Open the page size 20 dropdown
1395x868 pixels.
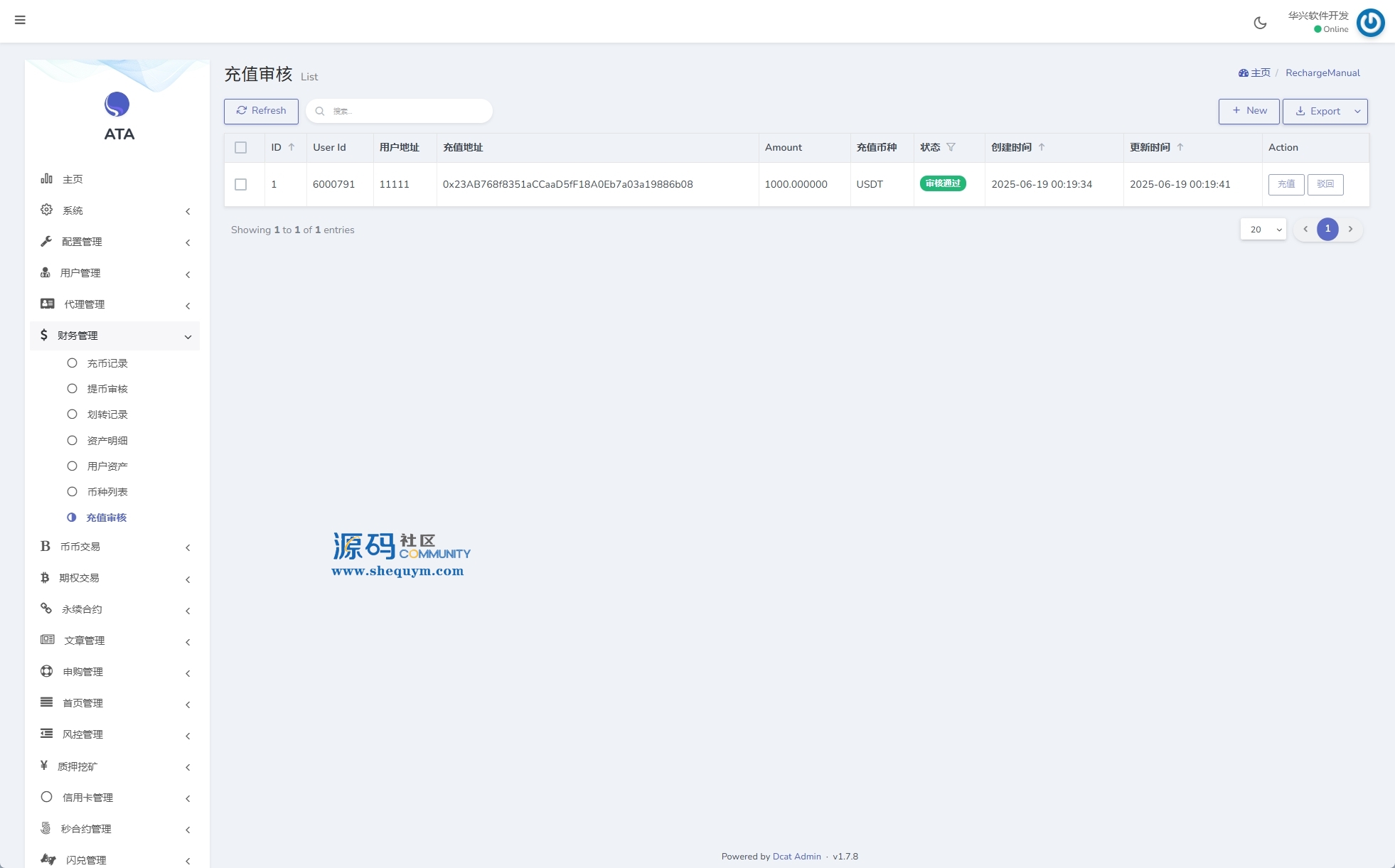tap(1263, 230)
